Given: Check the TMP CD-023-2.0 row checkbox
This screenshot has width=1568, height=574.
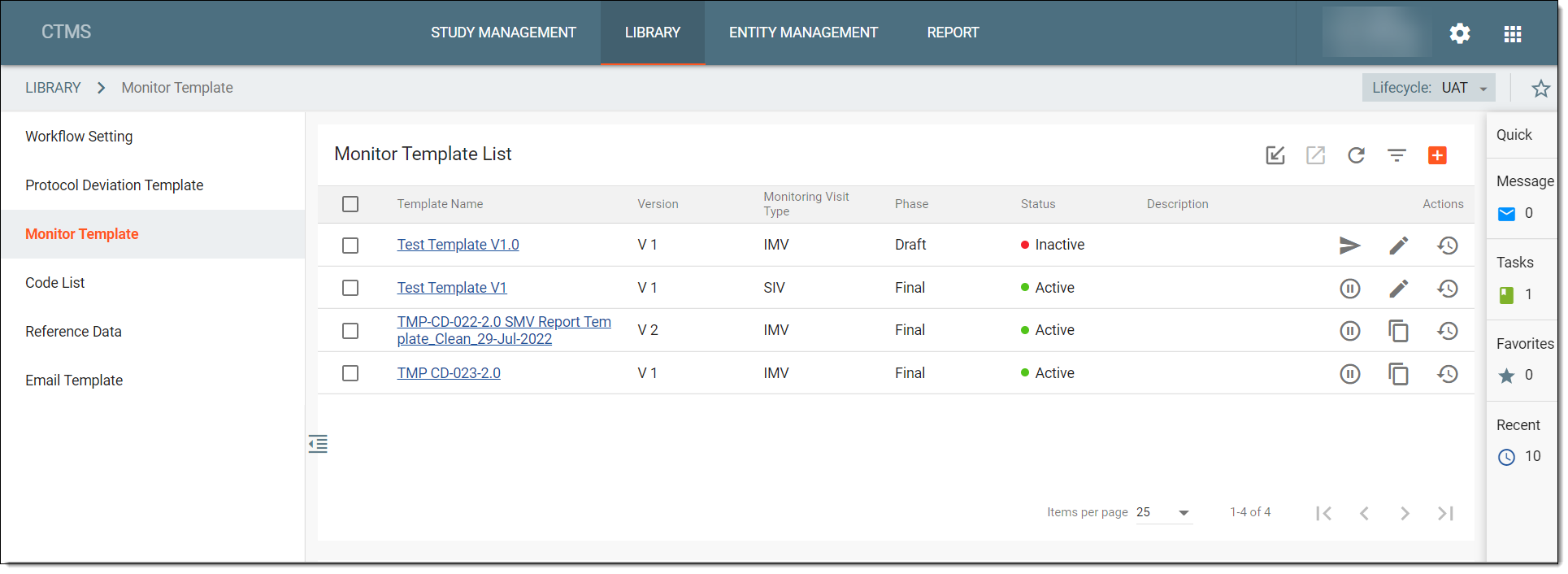Looking at the screenshot, I should point(350,373).
